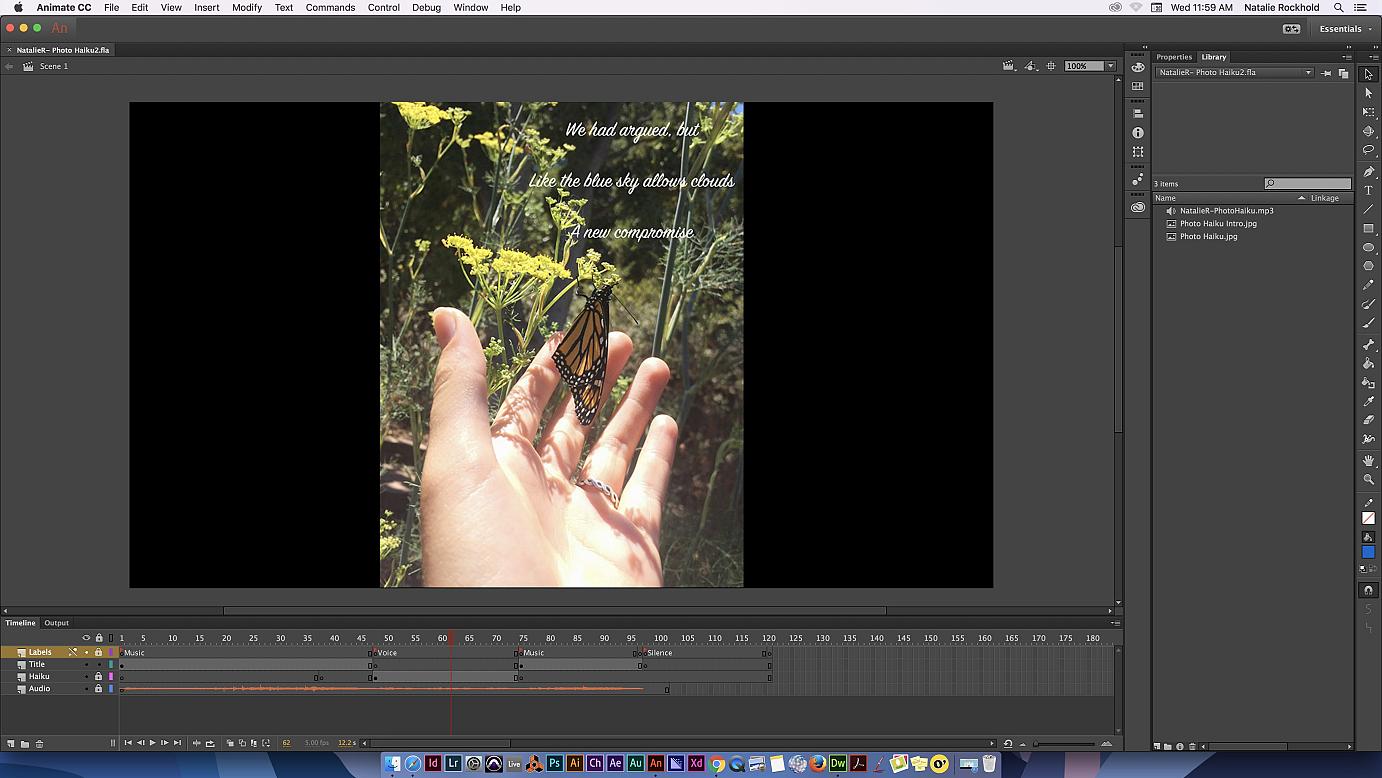The width and height of the screenshot is (1382, 778).
Task: Open the Modify menu
Action: click(247, 7)
